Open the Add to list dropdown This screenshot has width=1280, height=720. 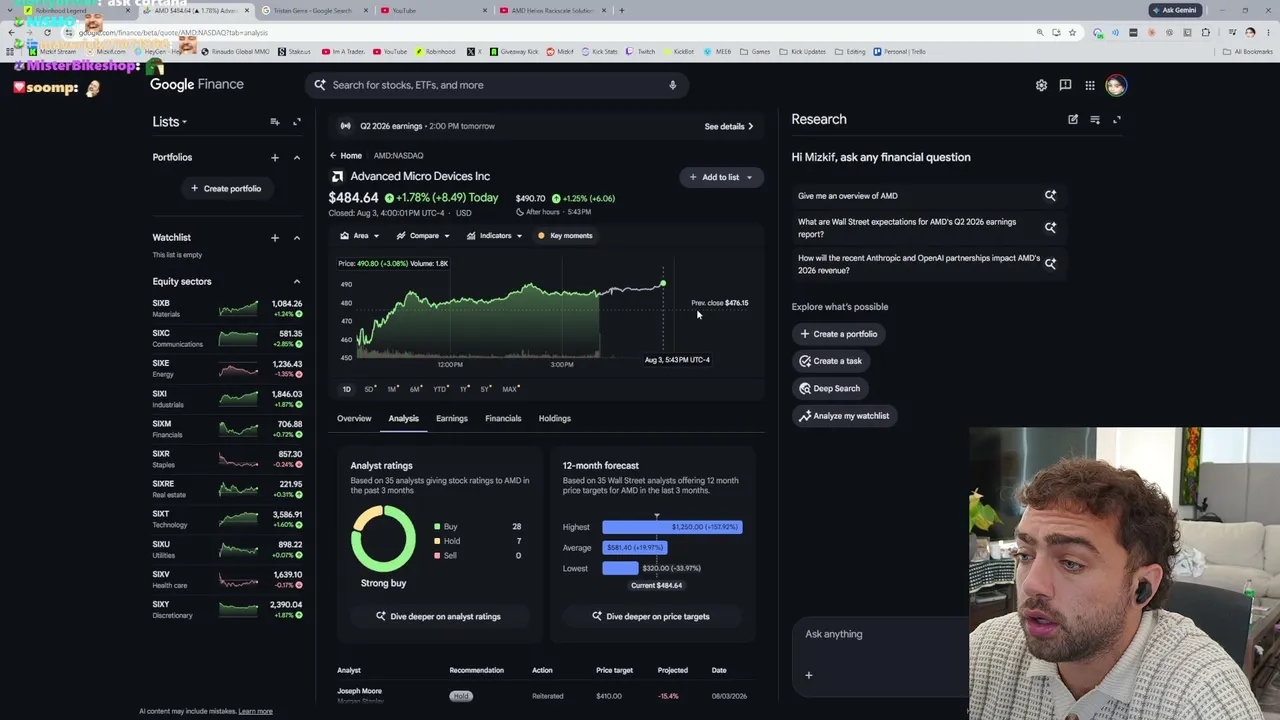721,177
